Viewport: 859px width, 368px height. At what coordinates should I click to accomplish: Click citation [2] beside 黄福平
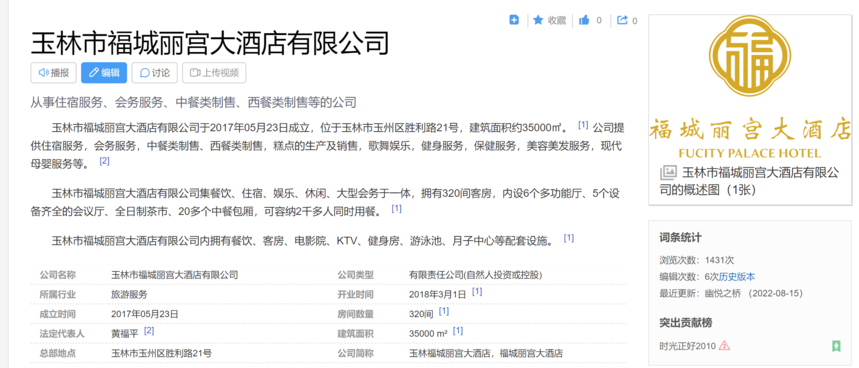tap(149, 331)
